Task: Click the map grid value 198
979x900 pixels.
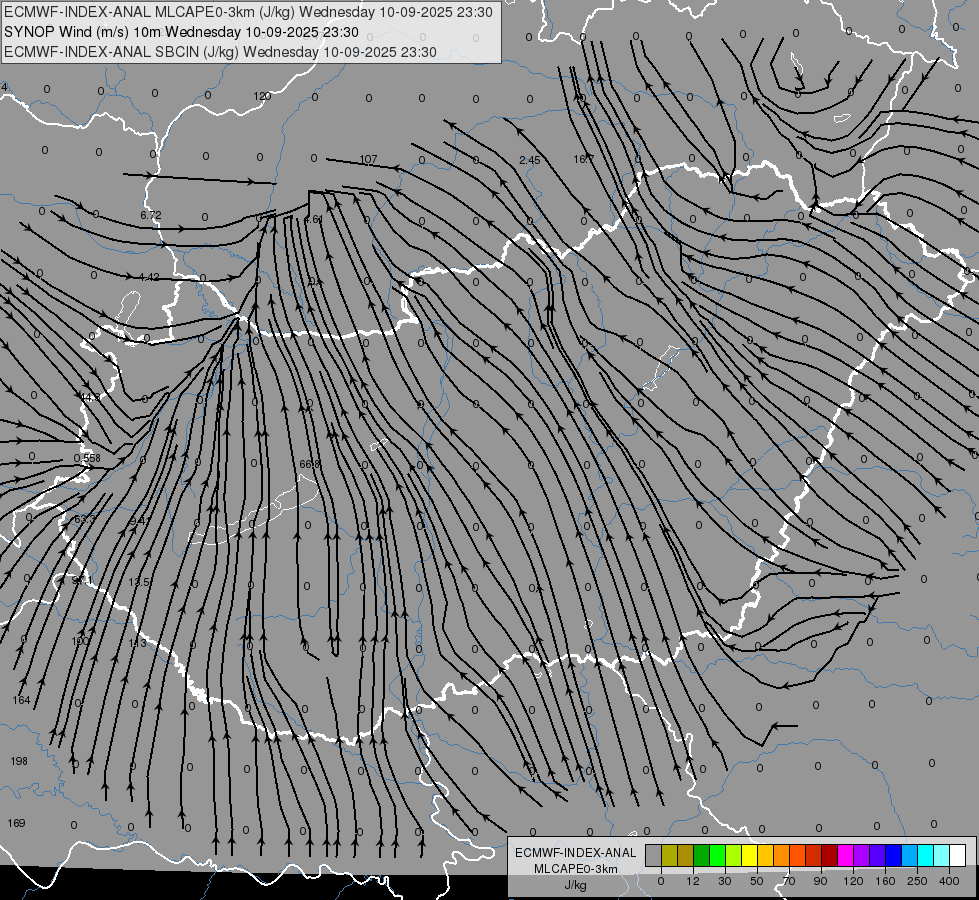Action: [x=19, y=761]
